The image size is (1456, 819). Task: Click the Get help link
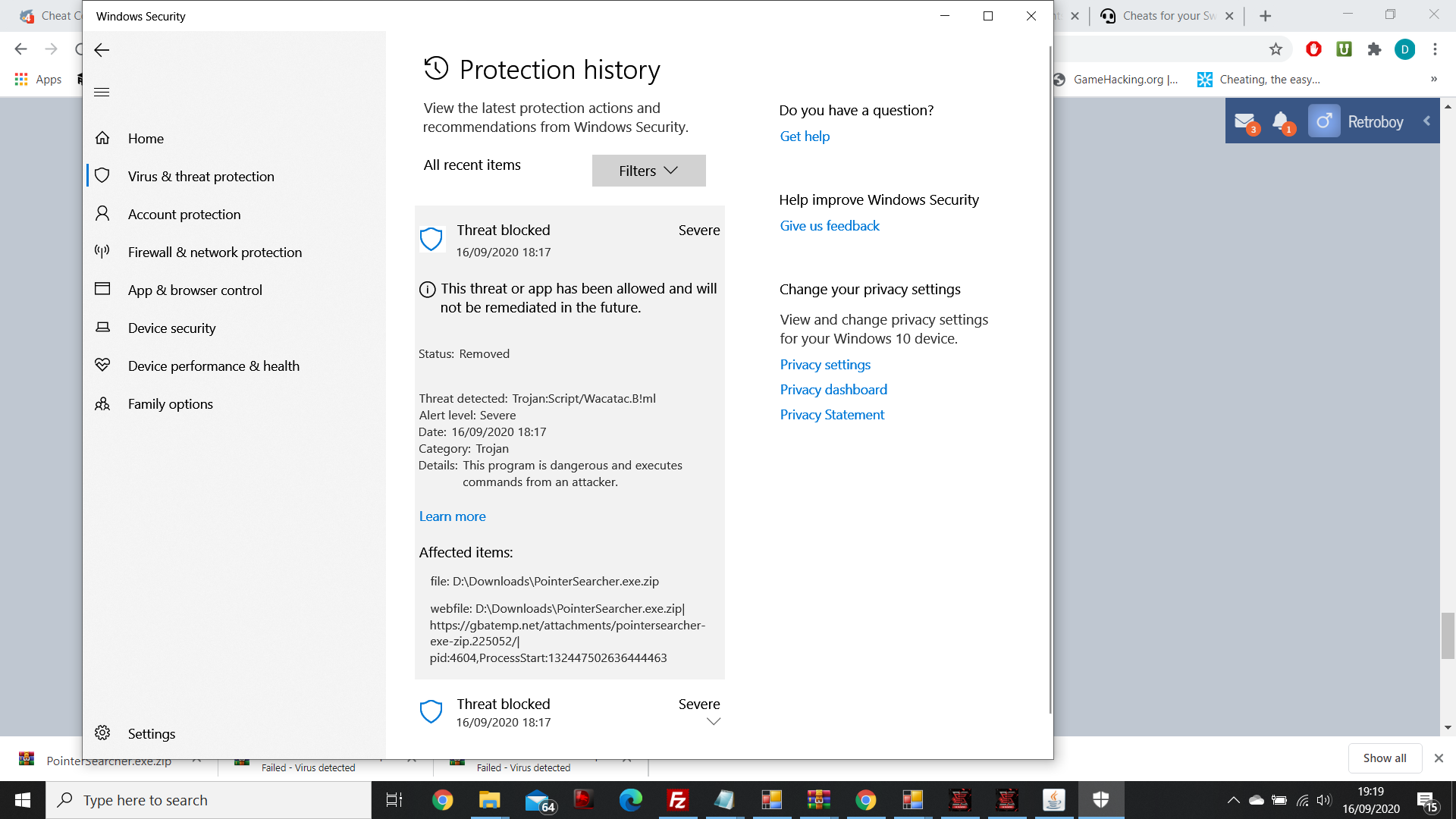pyautogui.click(x=805, y=136)
